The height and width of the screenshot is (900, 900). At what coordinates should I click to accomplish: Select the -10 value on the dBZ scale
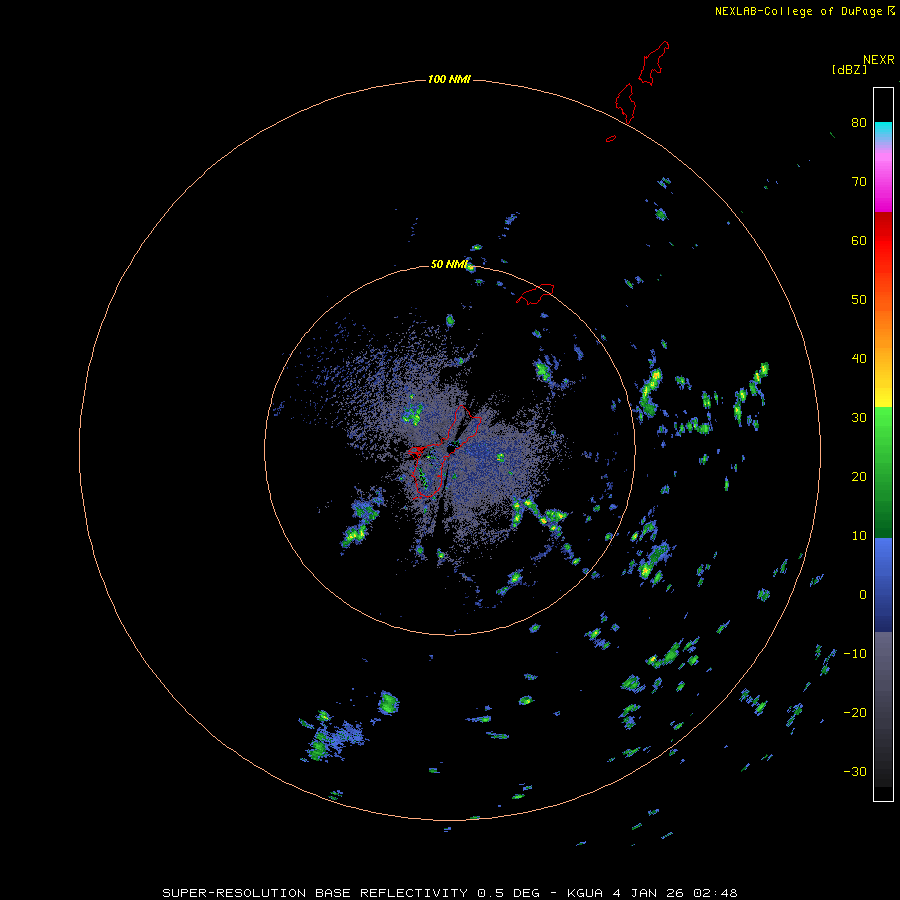click(x=855, y=654)
